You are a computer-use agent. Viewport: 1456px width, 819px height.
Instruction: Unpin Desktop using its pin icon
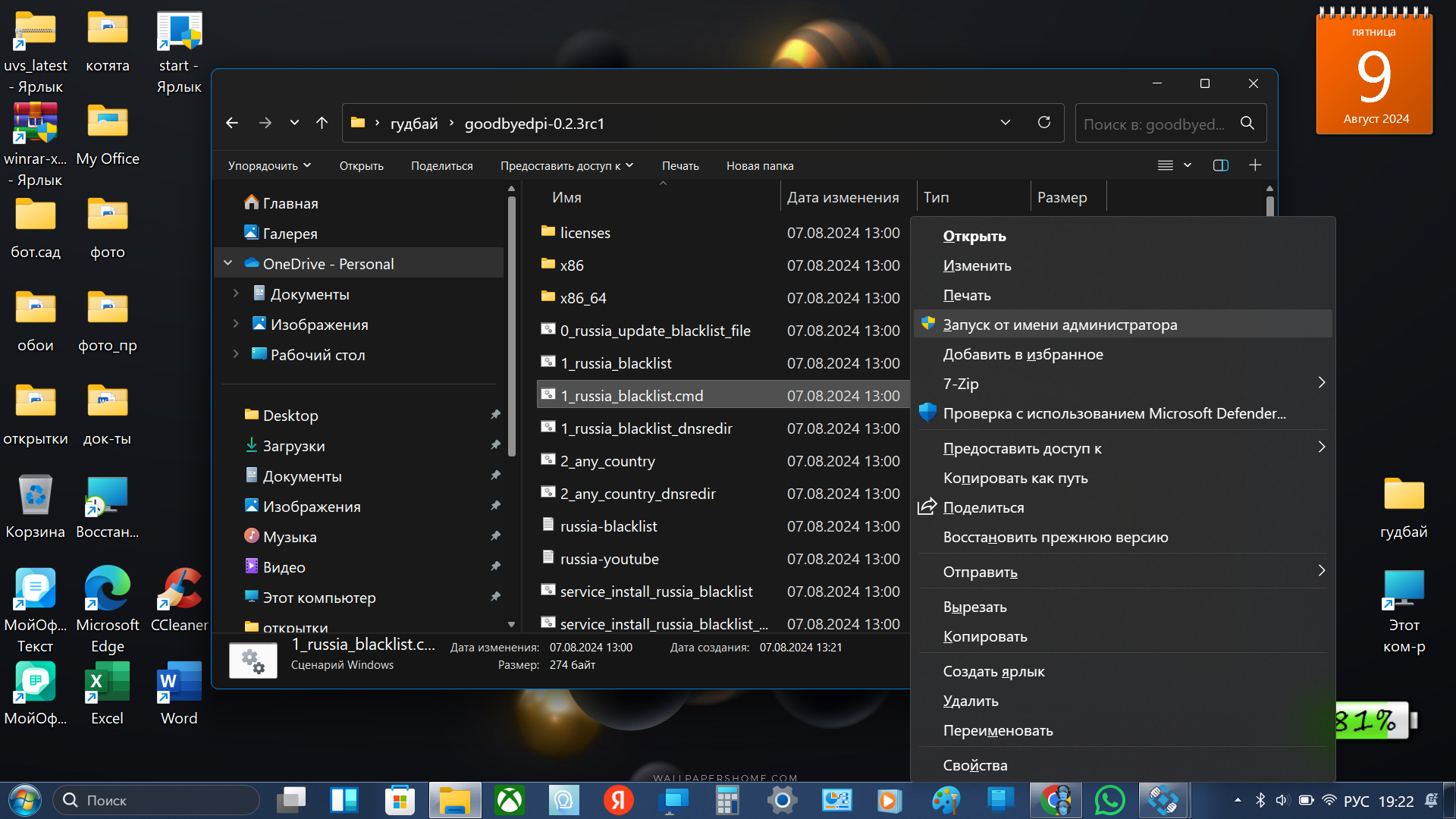tap(495, 415)
